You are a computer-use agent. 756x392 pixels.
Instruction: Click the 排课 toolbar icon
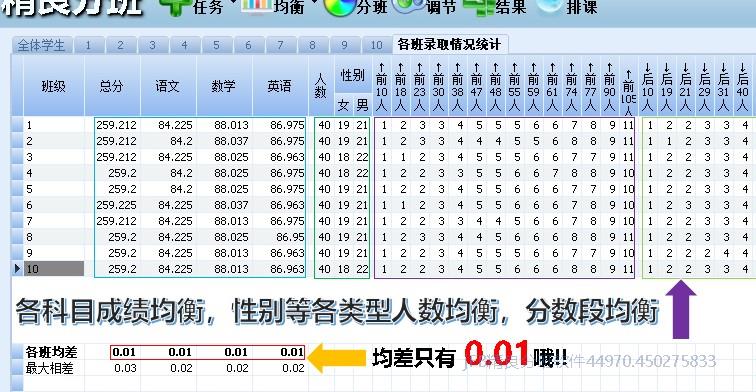[x=549, y=6]
